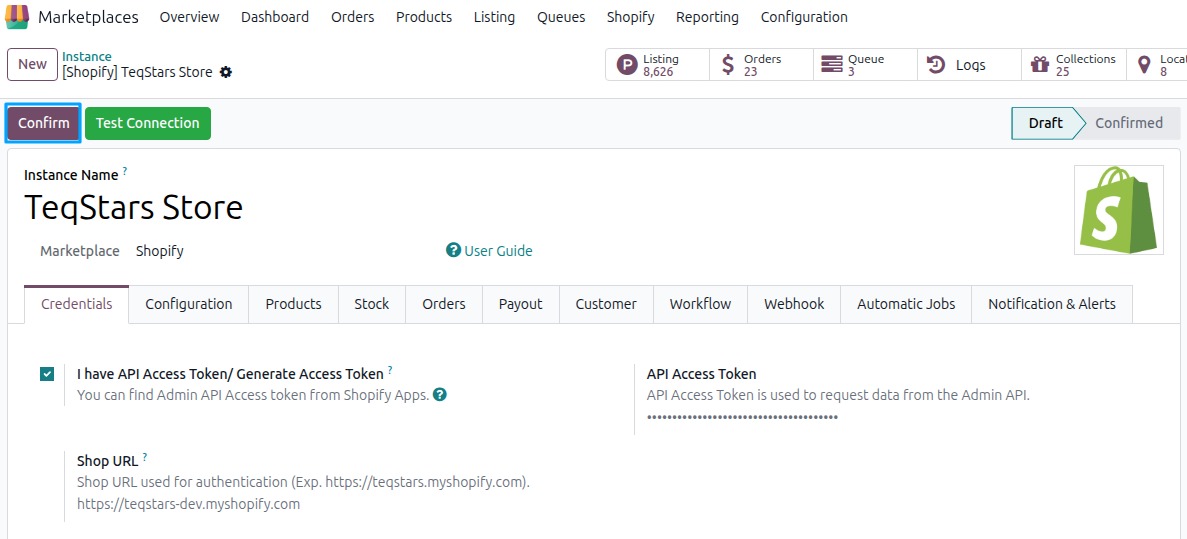Switch to the Workflow tab

point(700,304)
